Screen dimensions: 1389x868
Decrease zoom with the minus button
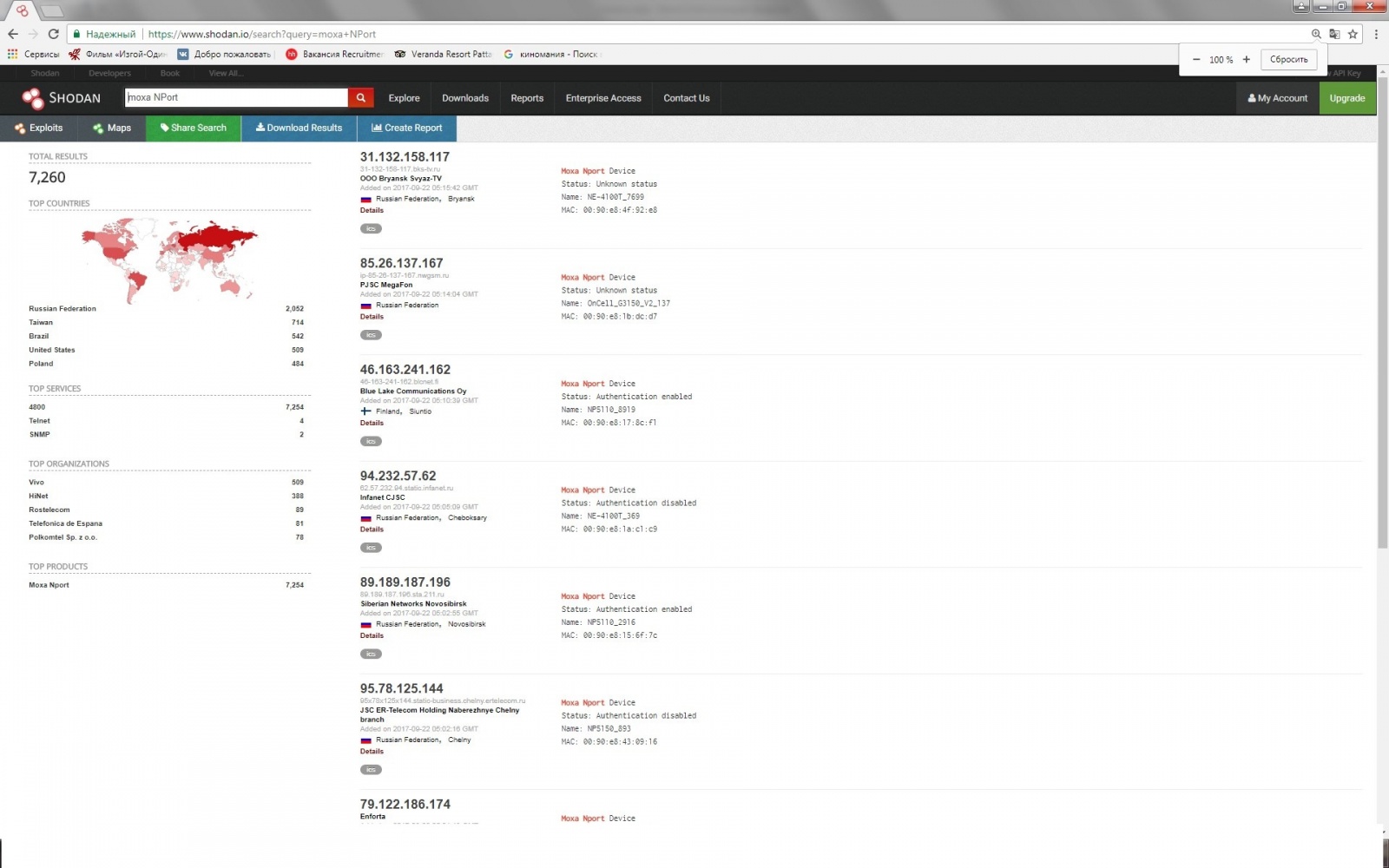(1196, 60)
